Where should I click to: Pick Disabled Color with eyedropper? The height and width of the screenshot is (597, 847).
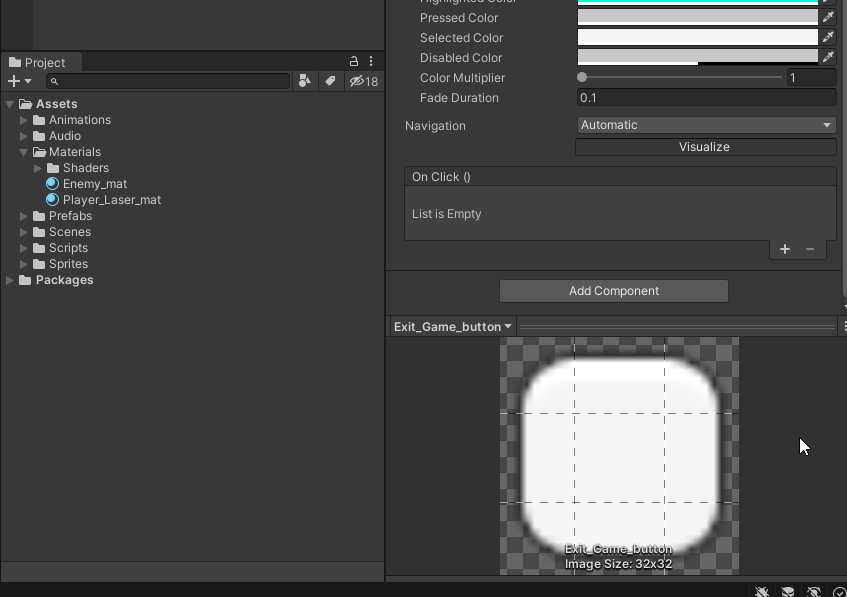click(828, 57)
